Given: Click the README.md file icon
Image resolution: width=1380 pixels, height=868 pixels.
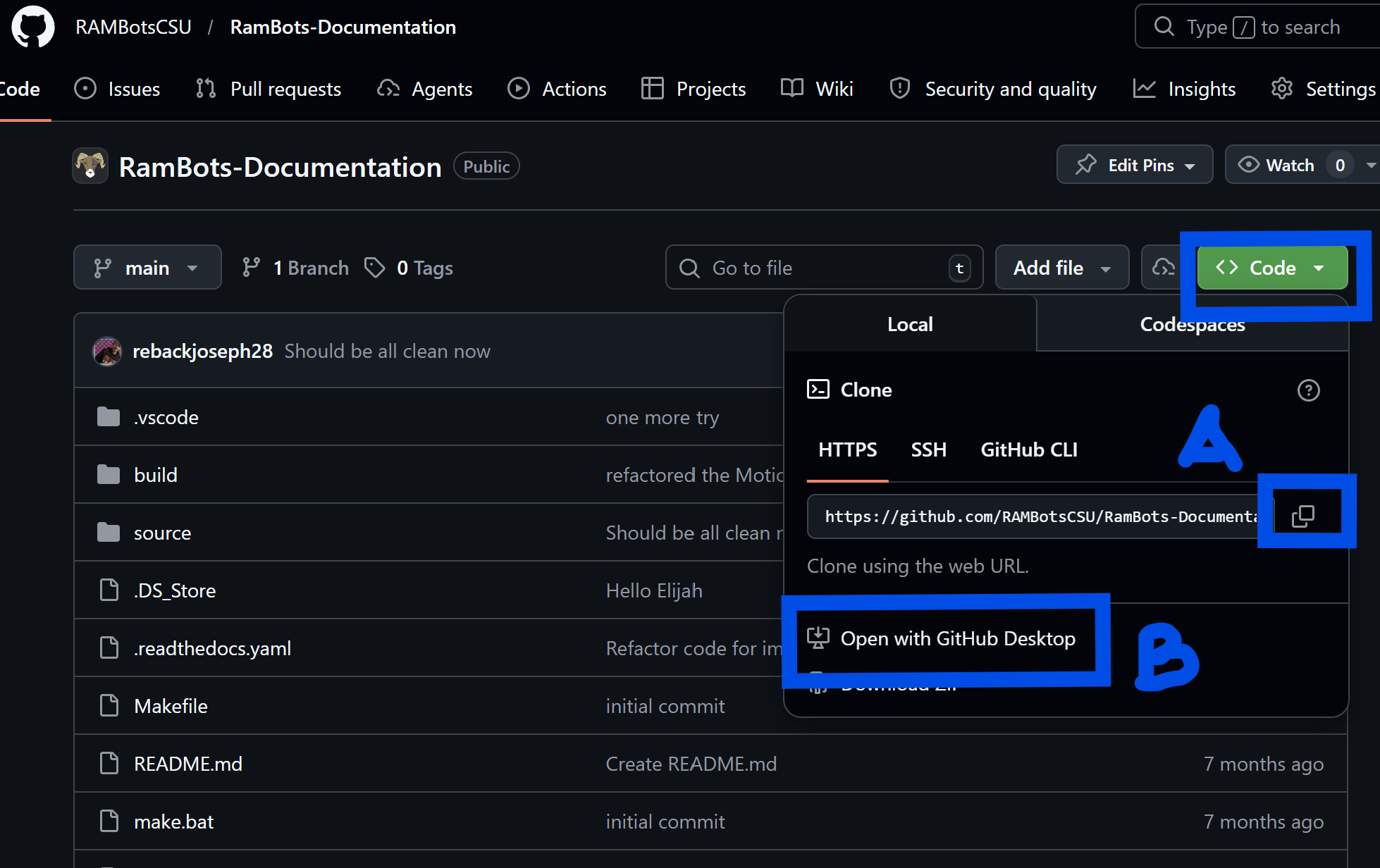Looking at the screenshot, I should coord(109,764).
